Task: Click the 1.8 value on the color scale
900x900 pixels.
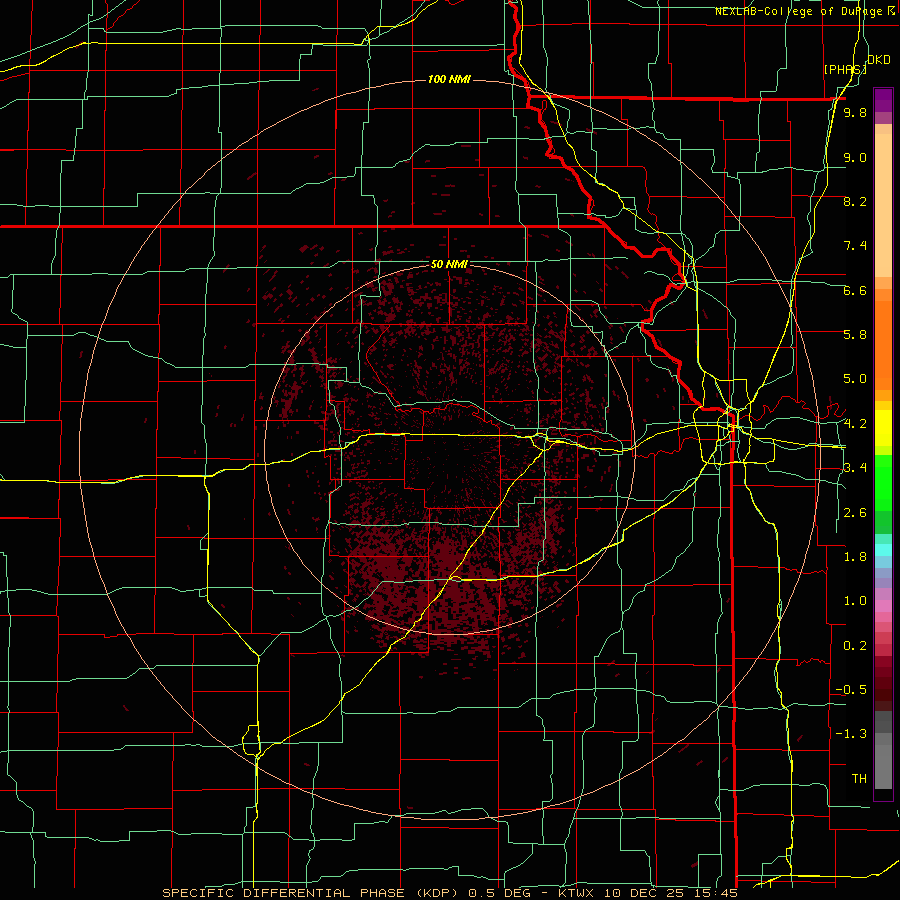Action: coord(855,557)
